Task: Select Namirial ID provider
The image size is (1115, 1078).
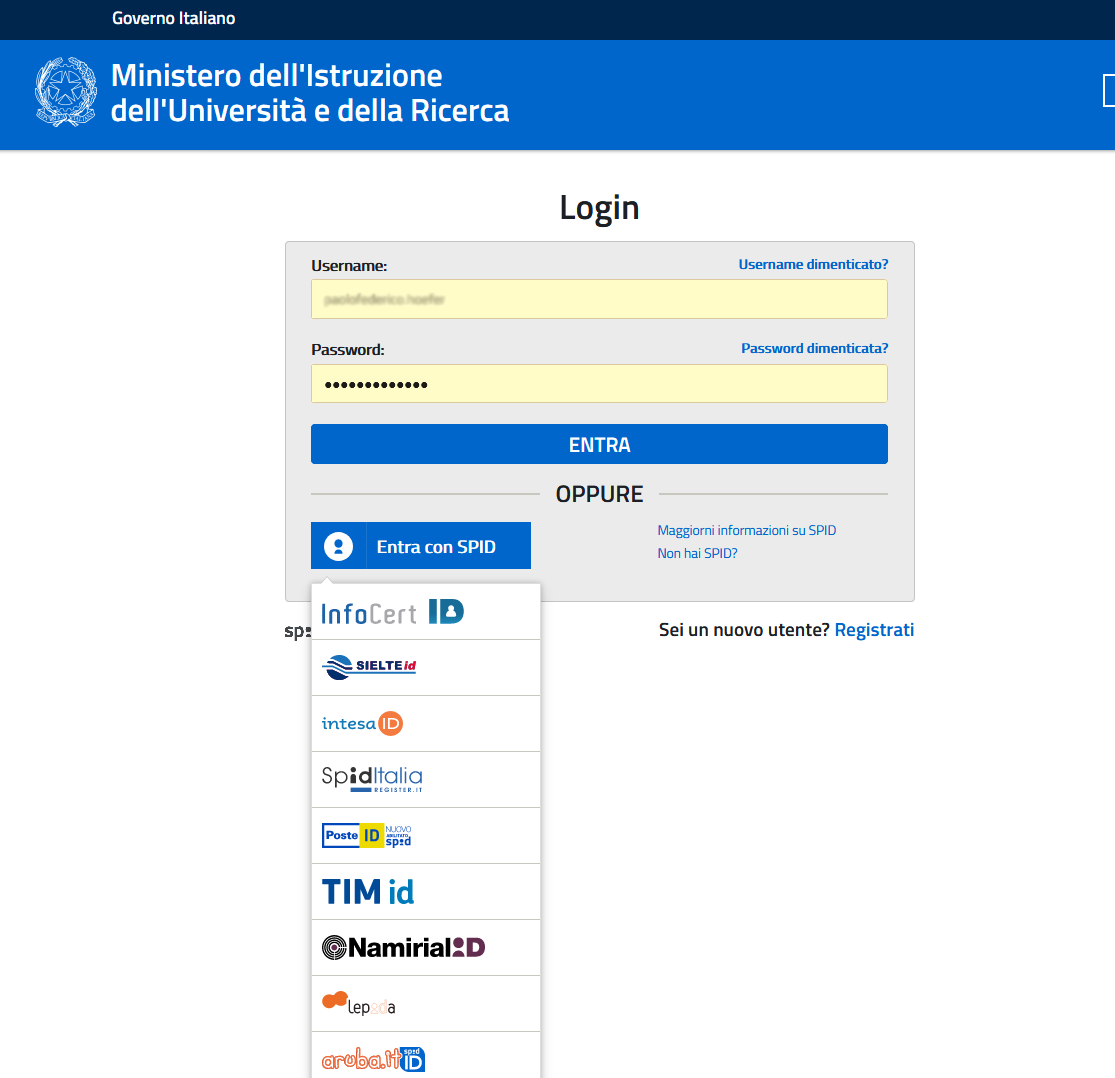Action: click(403, 947)
